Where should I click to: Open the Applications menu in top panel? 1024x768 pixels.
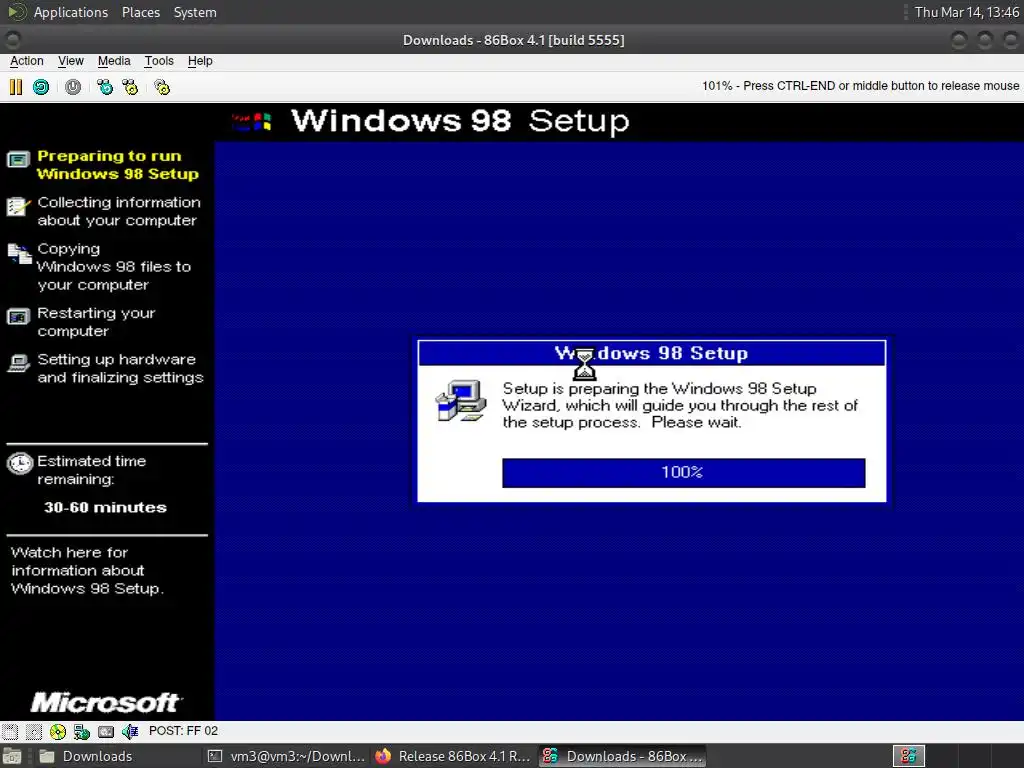pyautogui.click(x=71, y=12)
